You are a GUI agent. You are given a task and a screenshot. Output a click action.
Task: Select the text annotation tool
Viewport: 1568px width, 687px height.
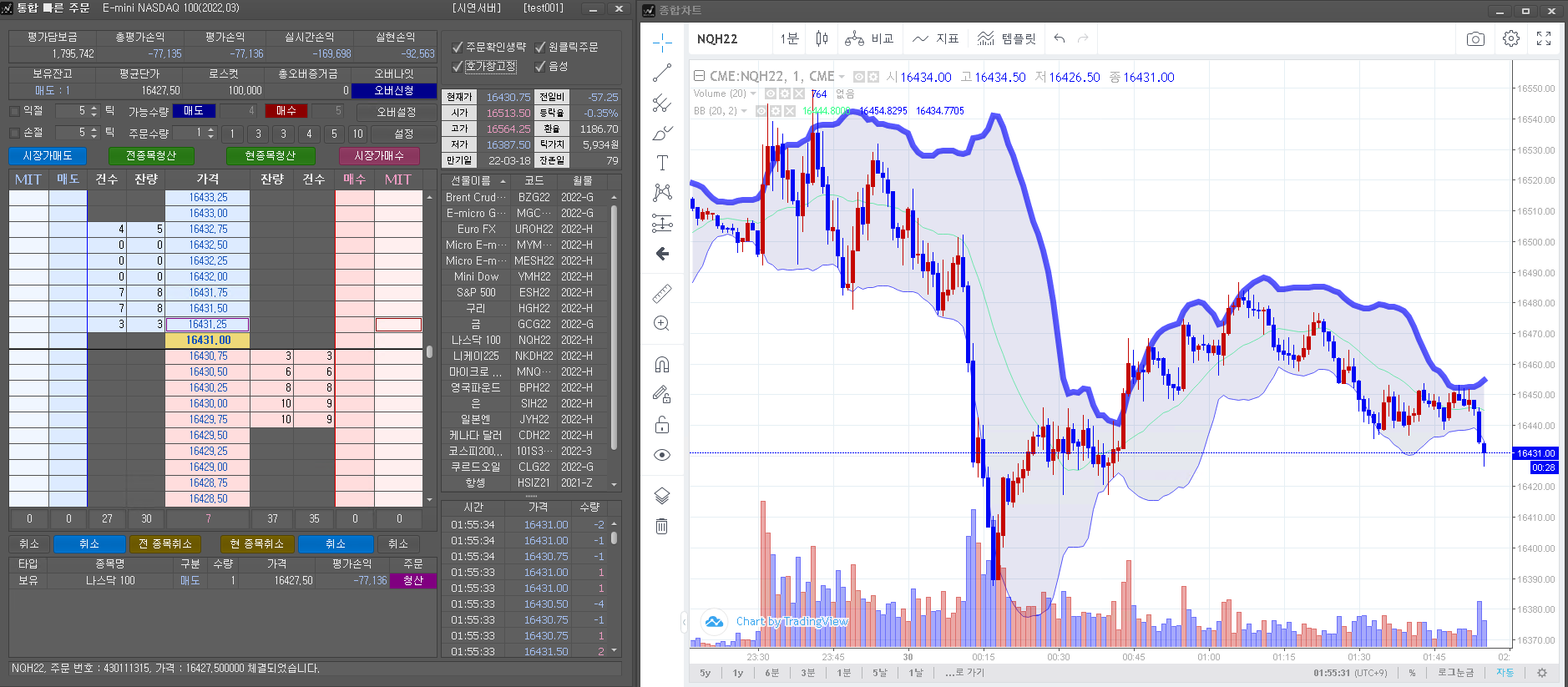coord(662,163)
